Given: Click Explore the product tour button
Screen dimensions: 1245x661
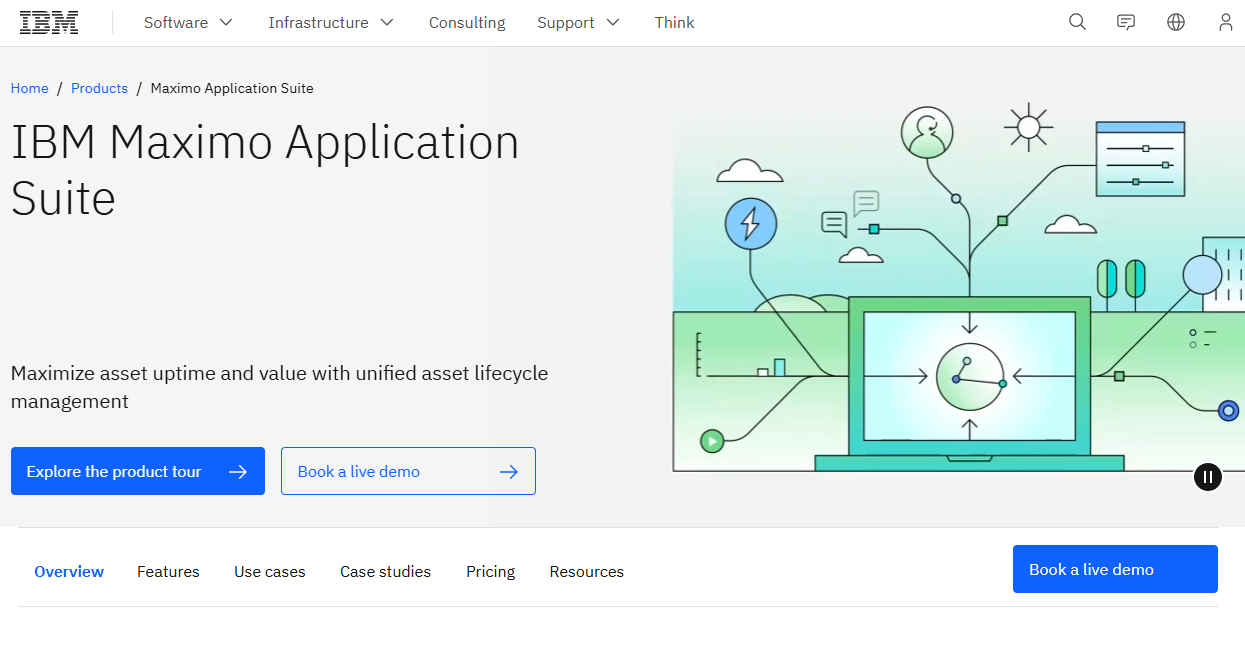Looking at the screenshot, I should pyautogui.click(x=138, y=471).
